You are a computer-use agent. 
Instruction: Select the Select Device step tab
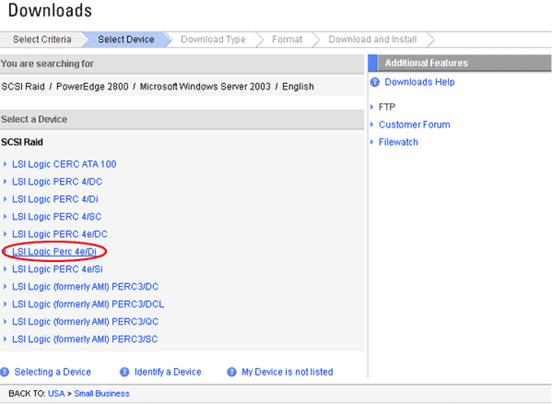[126, 39]
